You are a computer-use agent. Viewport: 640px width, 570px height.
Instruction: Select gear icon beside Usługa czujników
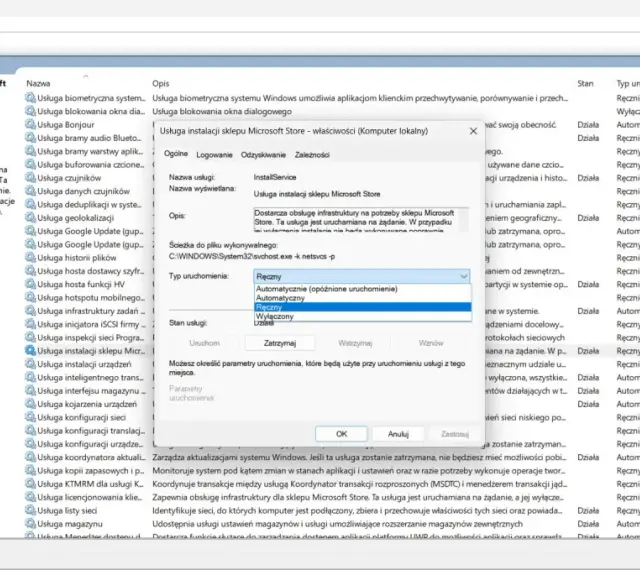(30, 178)
